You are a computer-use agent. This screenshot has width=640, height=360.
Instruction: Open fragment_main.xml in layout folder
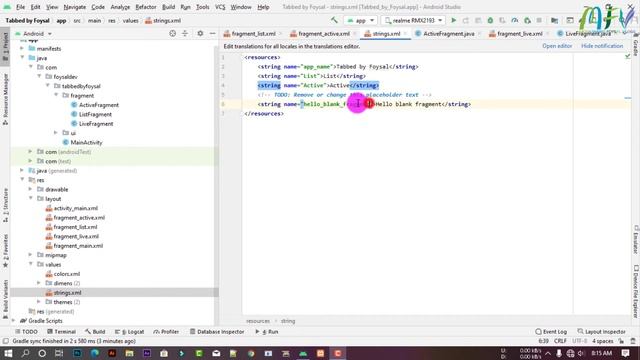[78, 245]
